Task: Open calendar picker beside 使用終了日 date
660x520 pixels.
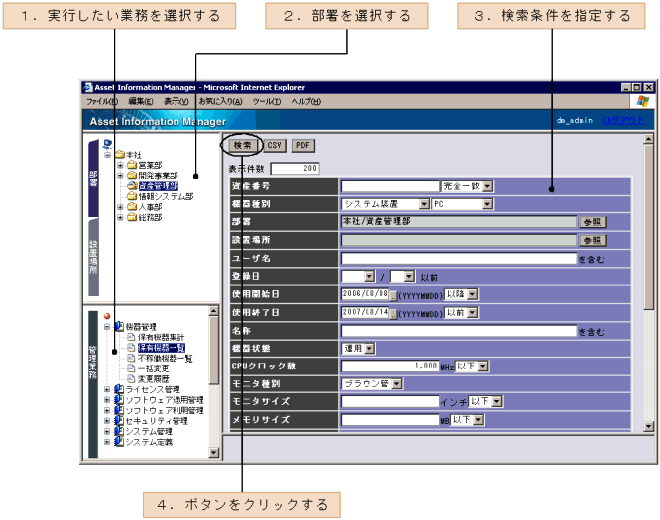Action: (393, 313)
